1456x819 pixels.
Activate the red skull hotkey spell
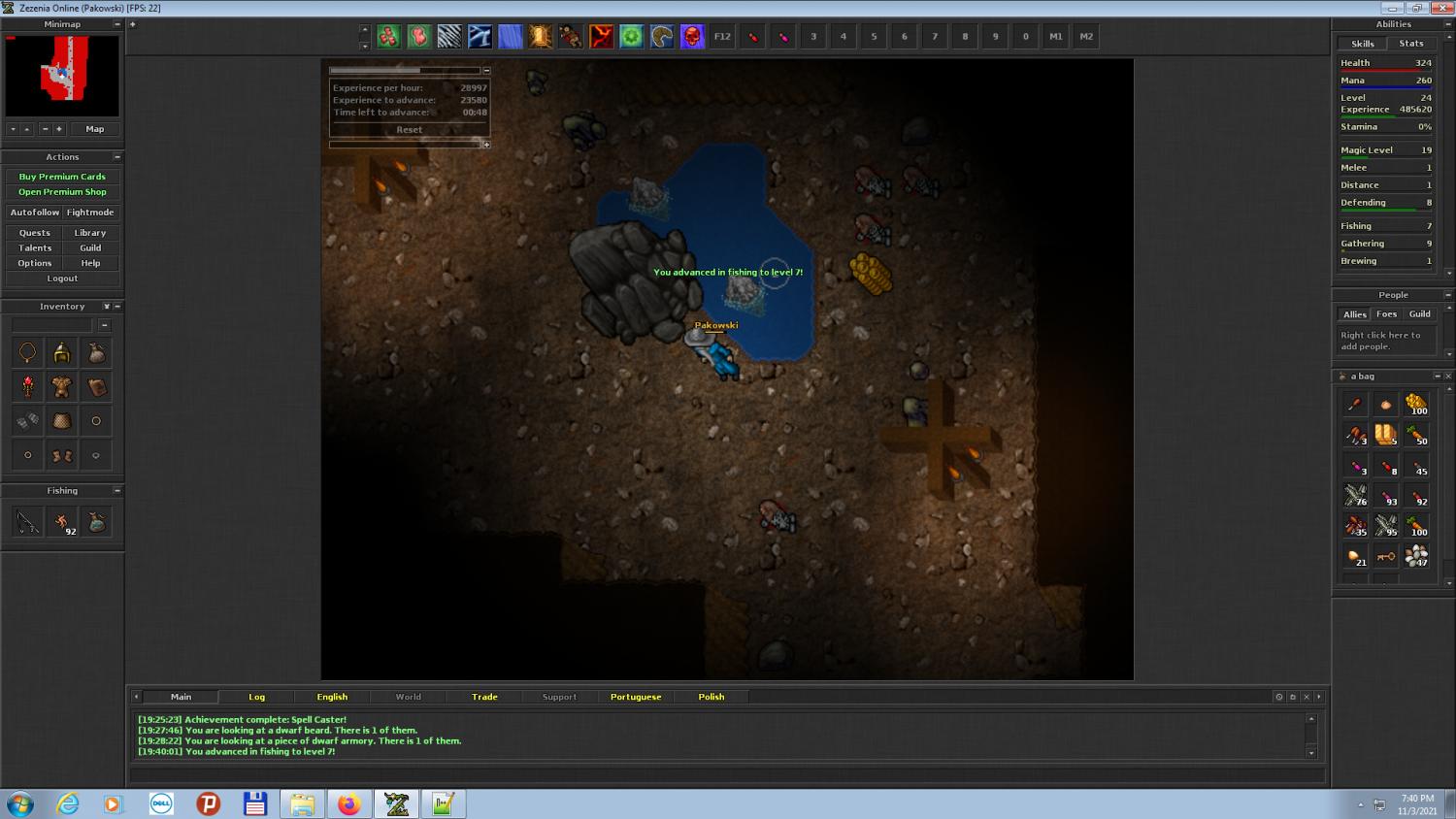tap(692, 37)
